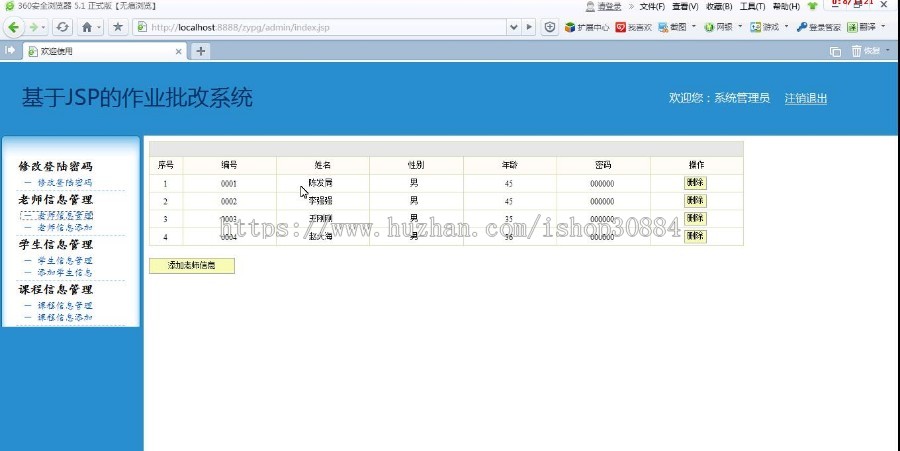Expand the 恢复 dropdown arrow

click(x=887, y=50)
